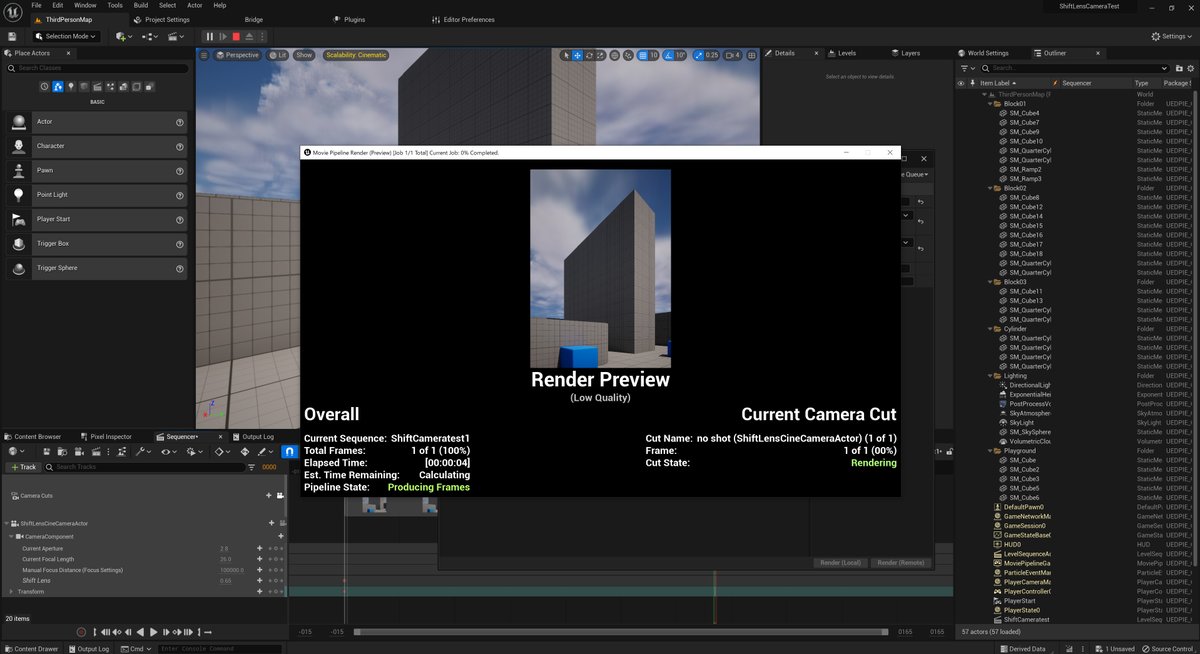Open the add content quick-menu icon
Image resolution: width=1200 pixels, height=654 pixels.
coord(122,36)
